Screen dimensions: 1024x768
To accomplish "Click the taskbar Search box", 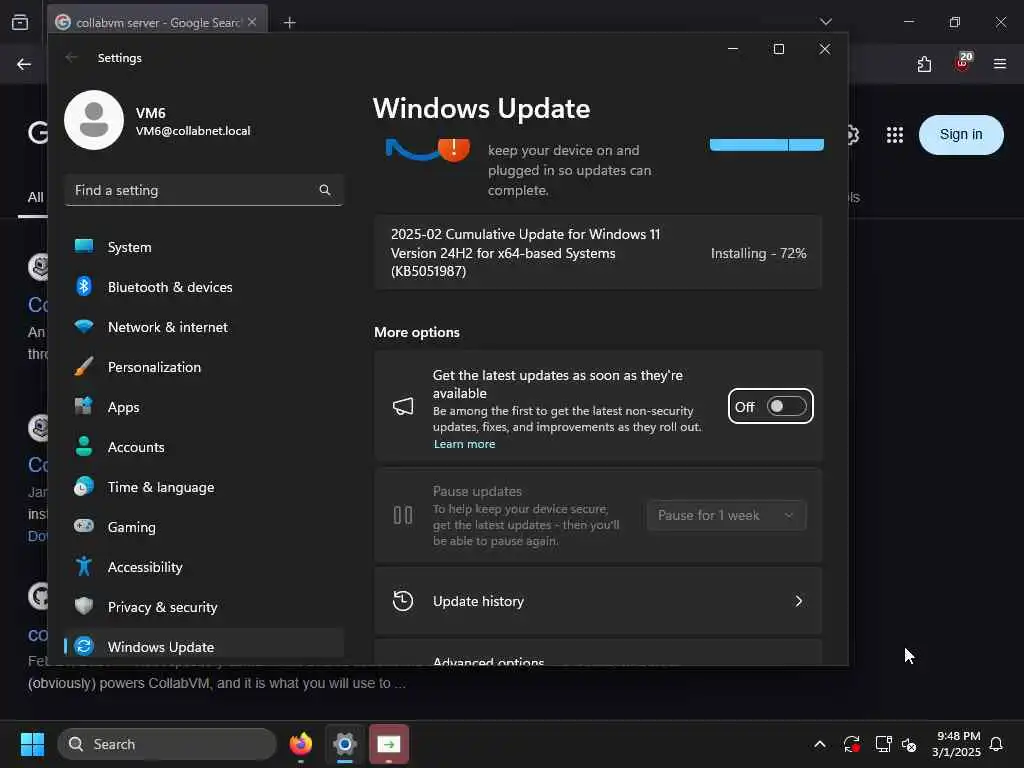I will pyautogui.click(x=167, y=744).
